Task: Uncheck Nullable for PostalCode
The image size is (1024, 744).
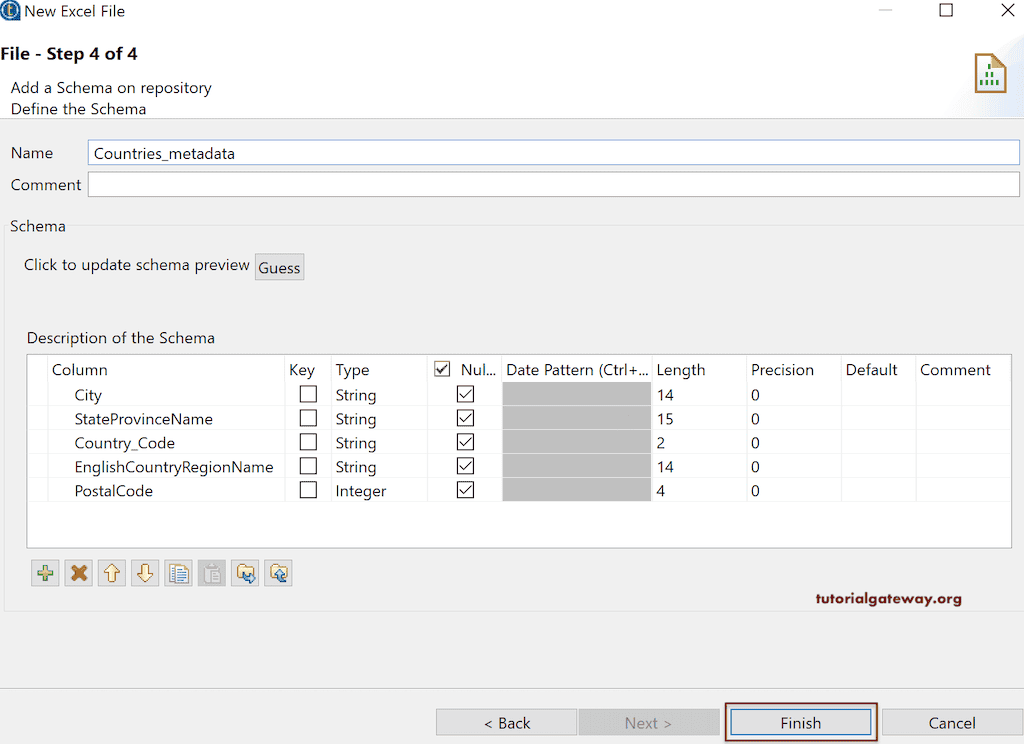Action: pyautogui.click(x=464, y=490)
